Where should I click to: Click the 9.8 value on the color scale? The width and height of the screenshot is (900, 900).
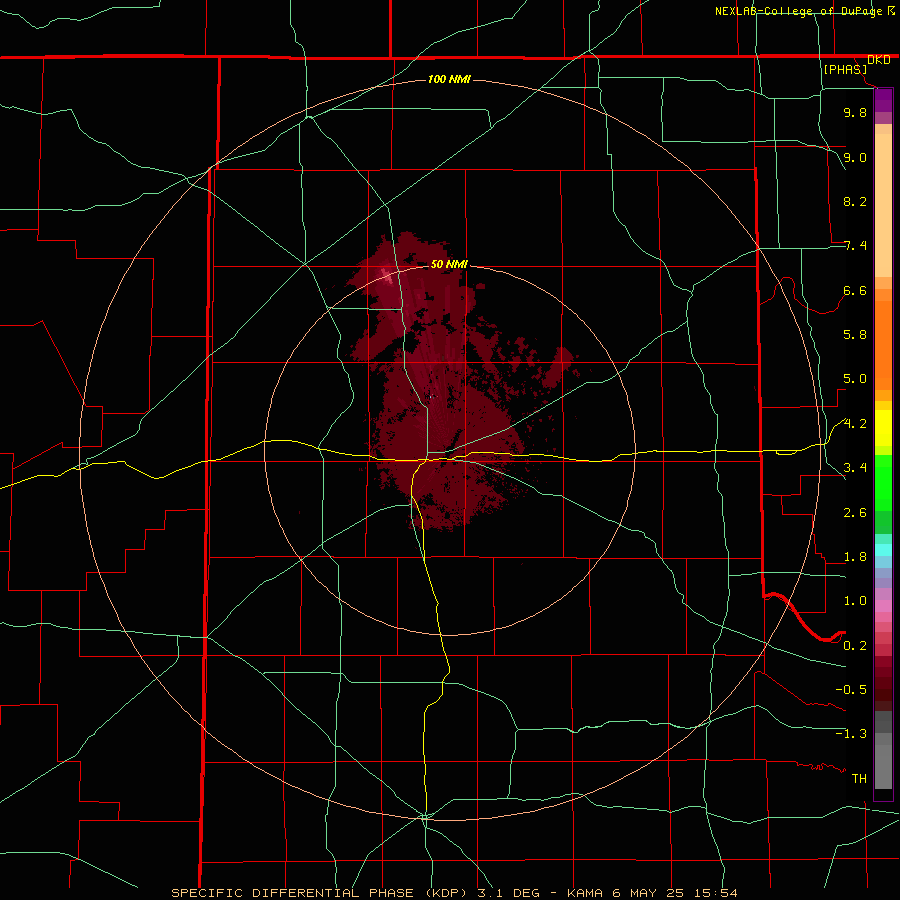855,112
